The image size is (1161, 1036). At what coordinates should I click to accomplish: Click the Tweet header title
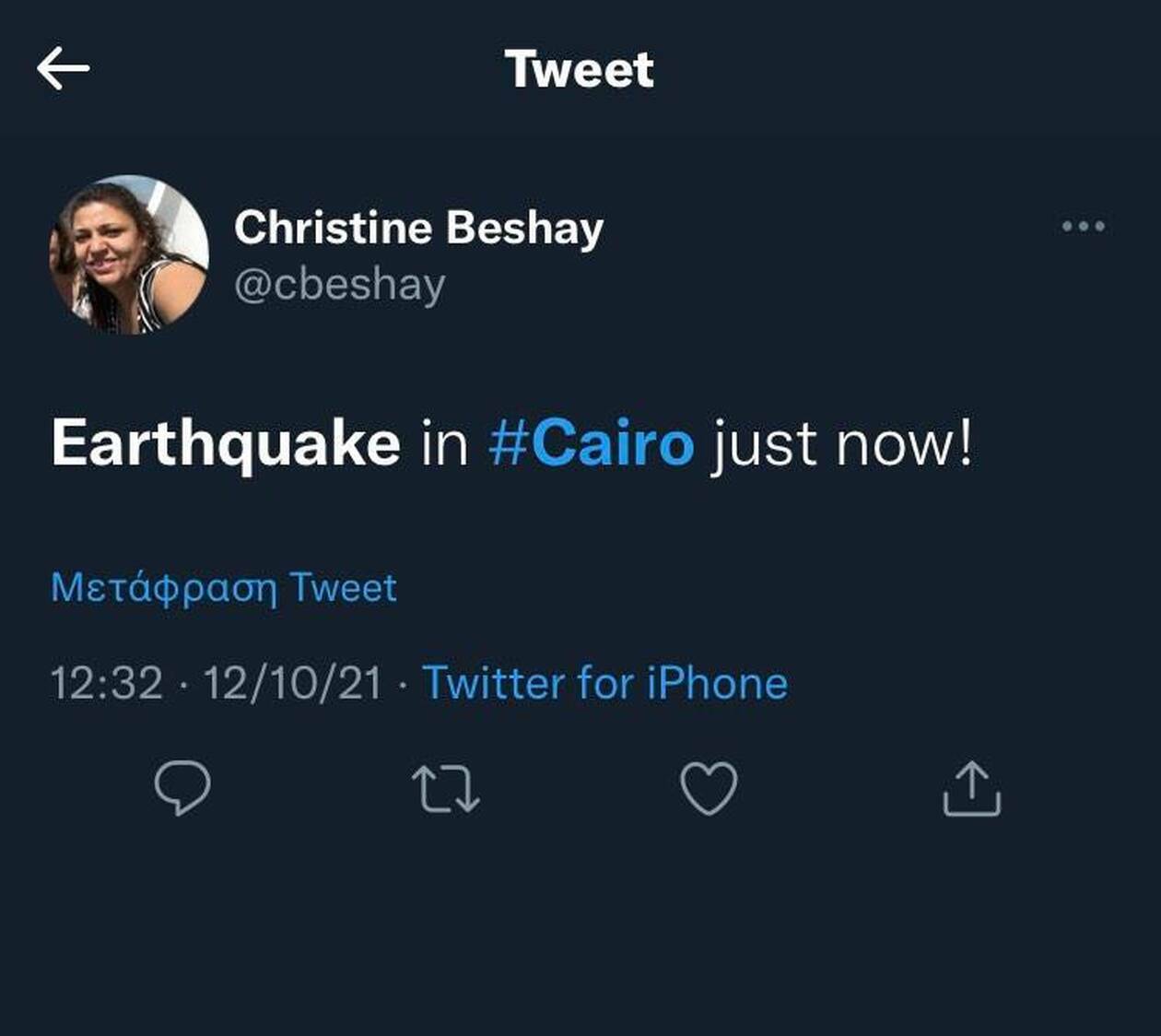pos(580,70)
